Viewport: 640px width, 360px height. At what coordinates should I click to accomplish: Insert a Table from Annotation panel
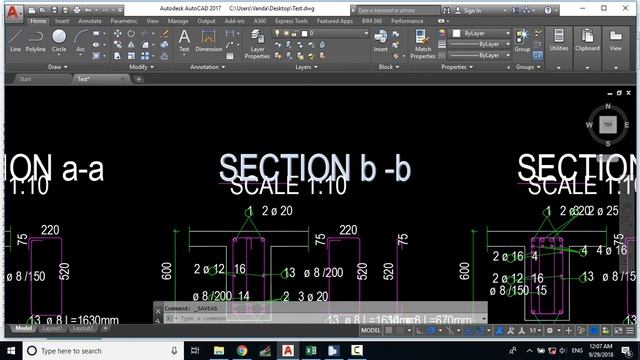pyautogui.click(x=230, y=56)
